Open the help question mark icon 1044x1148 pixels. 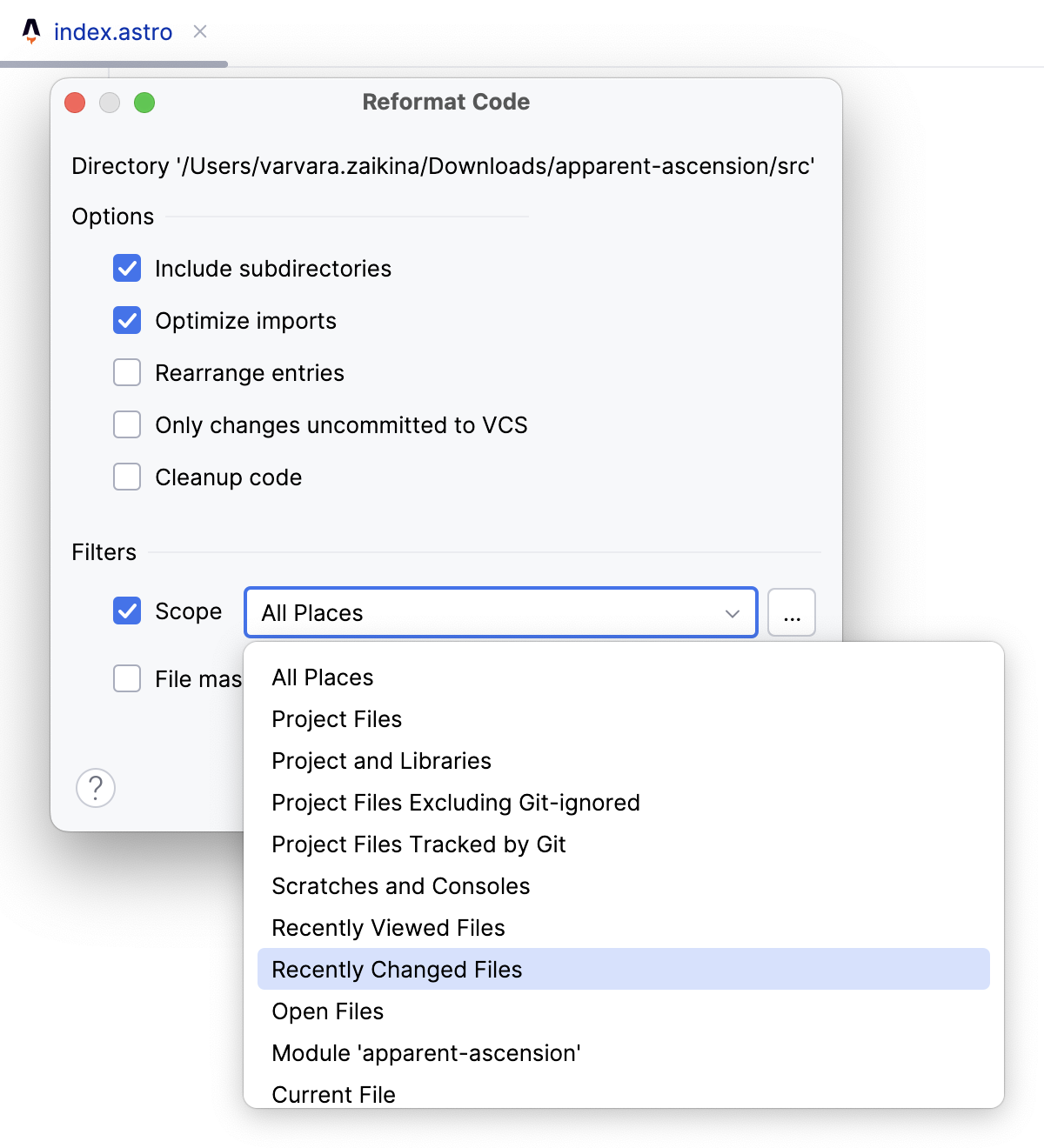pos(96,787)
